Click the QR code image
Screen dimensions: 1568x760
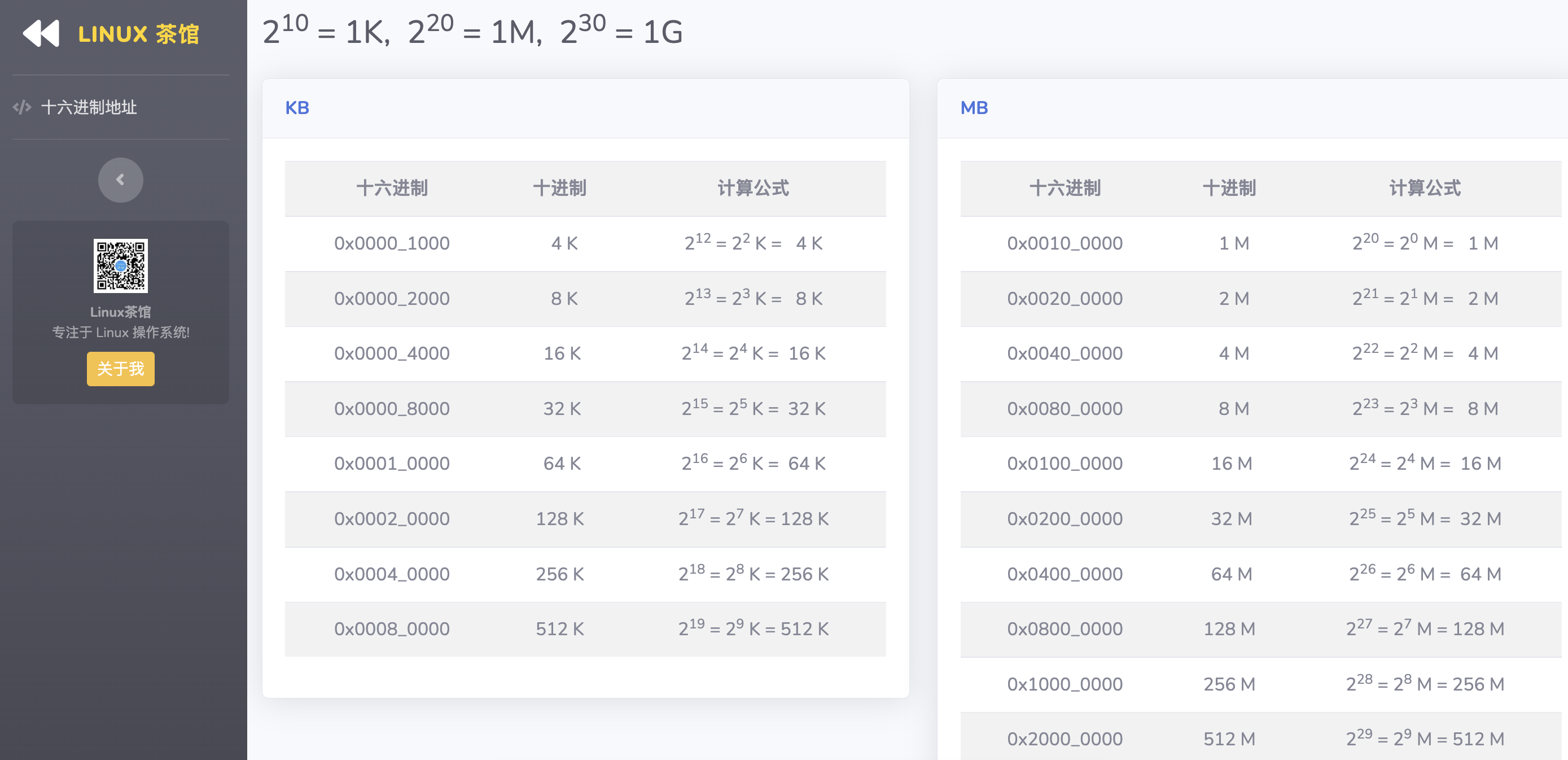point(121,265)
